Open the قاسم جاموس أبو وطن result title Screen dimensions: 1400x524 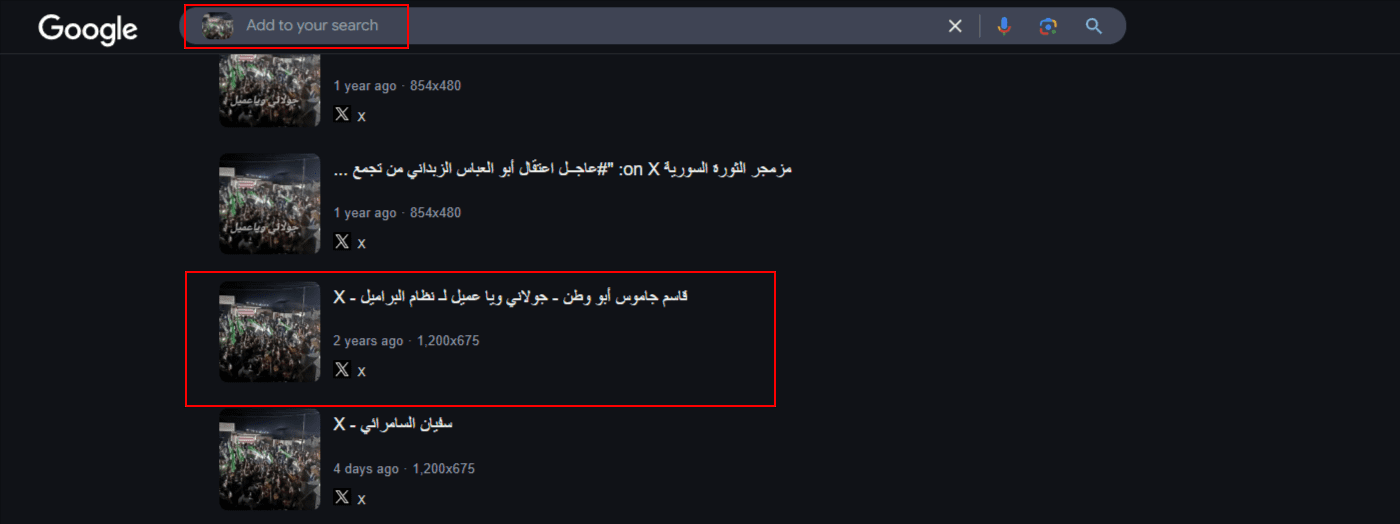click(511, 297)
